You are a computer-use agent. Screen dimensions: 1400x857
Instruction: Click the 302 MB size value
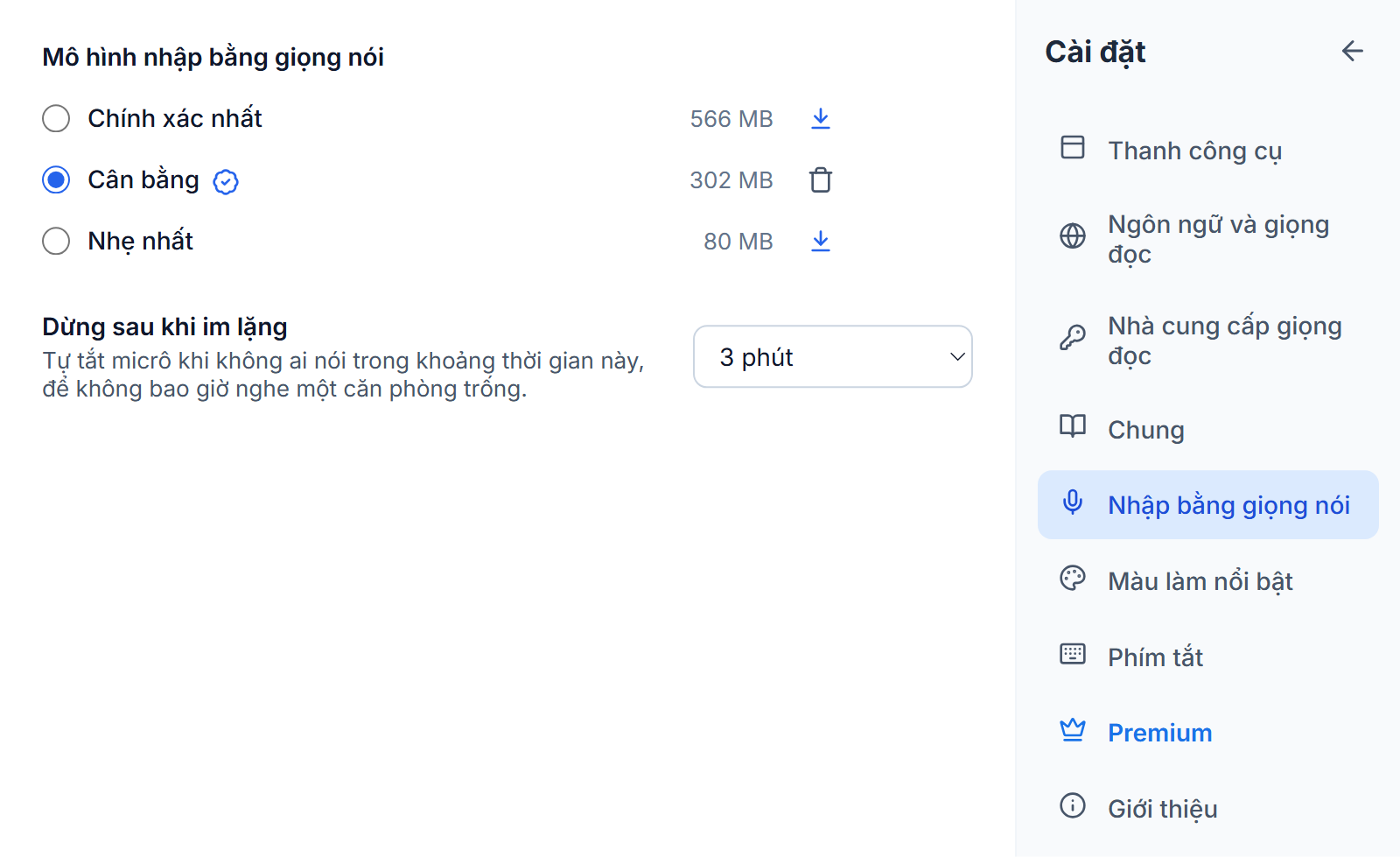pyautogui.click(x=731, y=180)
